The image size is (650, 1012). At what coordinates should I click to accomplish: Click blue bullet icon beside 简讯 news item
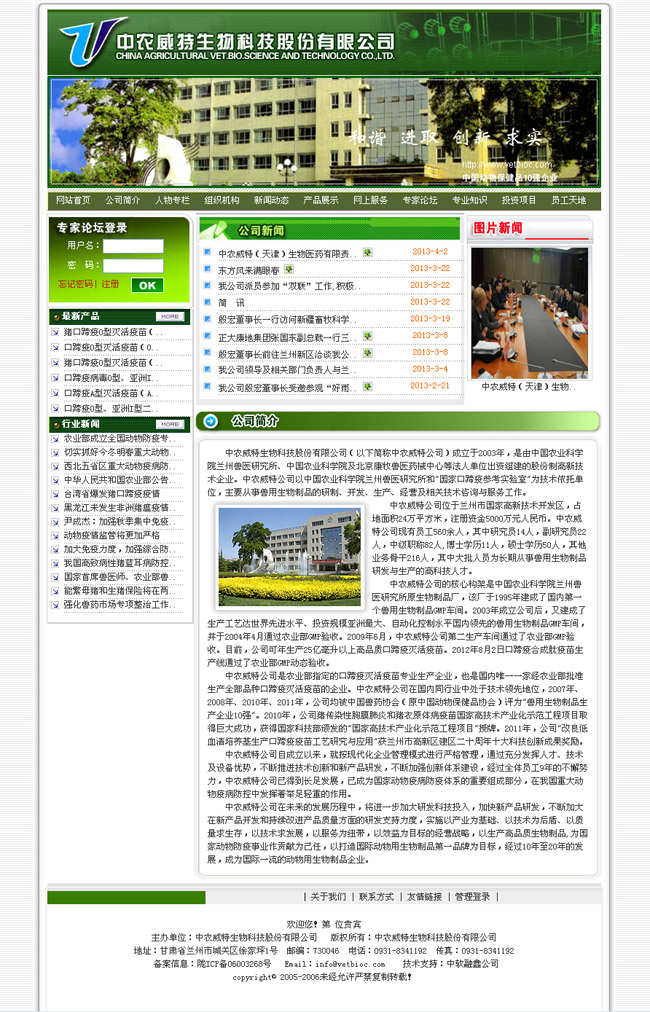click(207, 301)
